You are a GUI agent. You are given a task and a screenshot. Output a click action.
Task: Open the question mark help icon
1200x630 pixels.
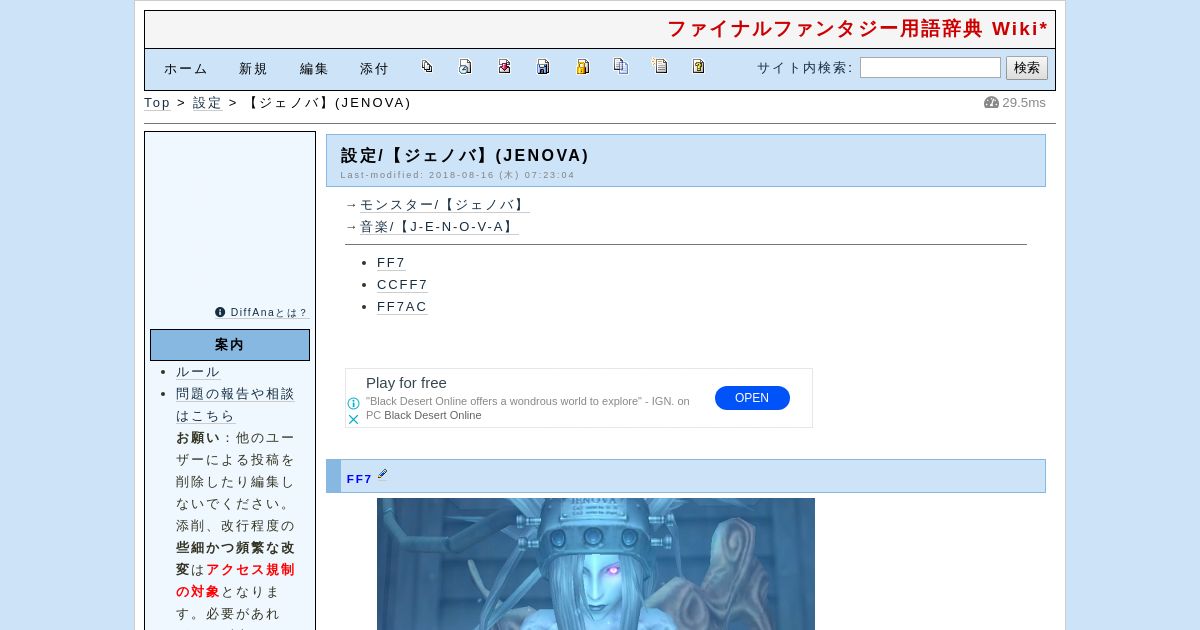click(x=698, y=66)
